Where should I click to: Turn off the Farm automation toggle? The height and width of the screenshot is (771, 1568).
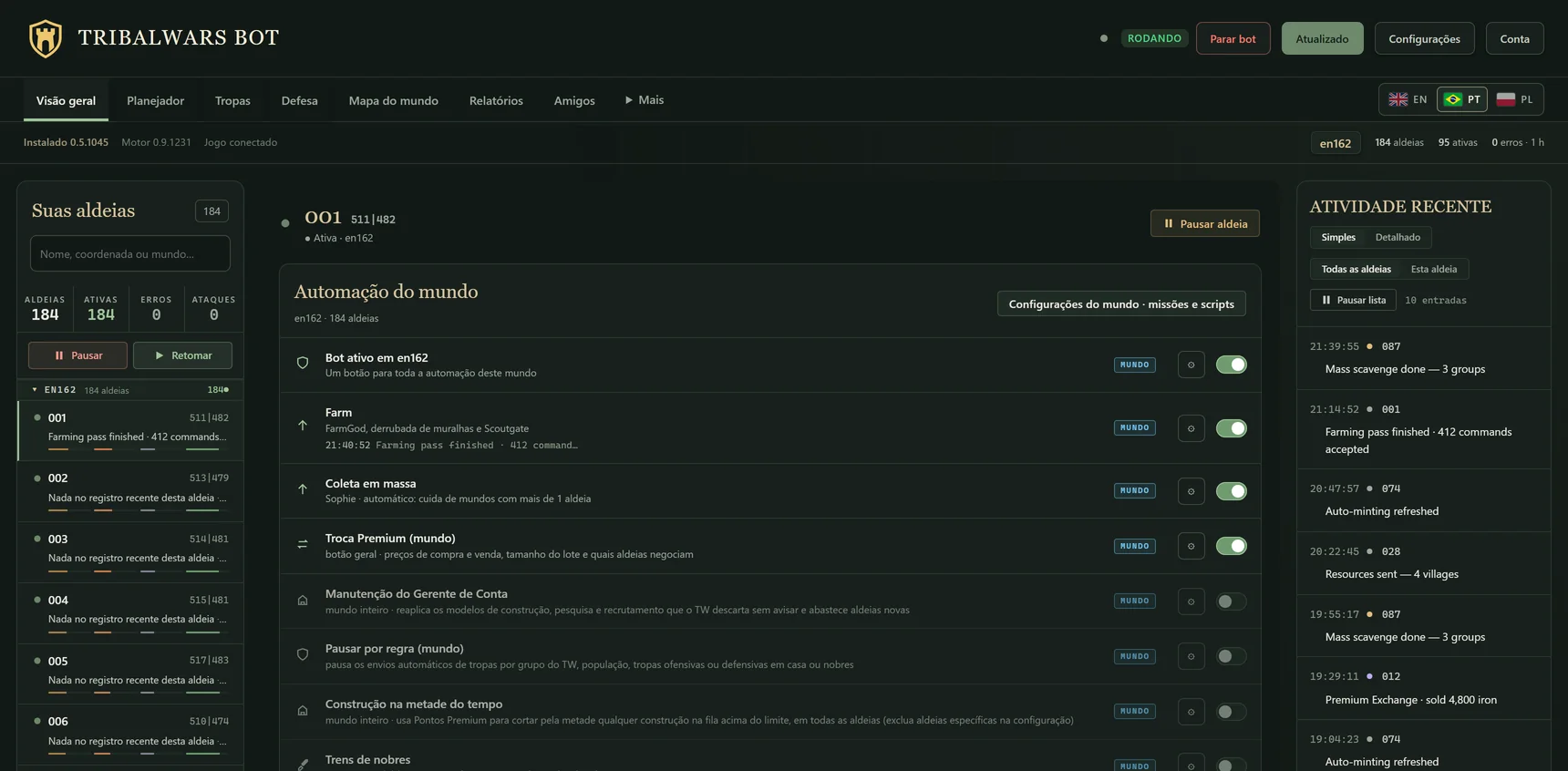tap(1231, 428)
